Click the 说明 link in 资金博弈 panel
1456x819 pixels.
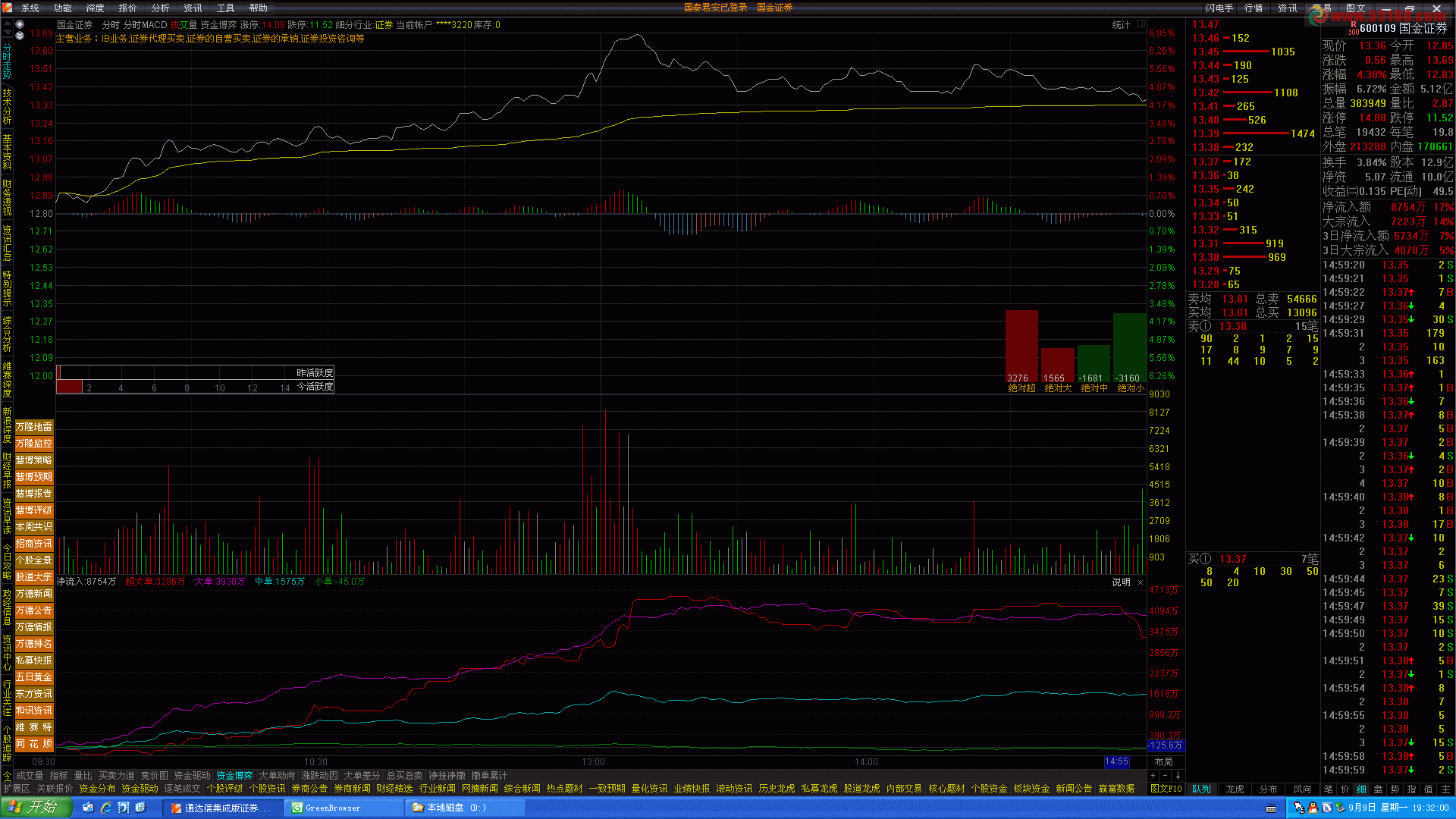(1121, 582)
